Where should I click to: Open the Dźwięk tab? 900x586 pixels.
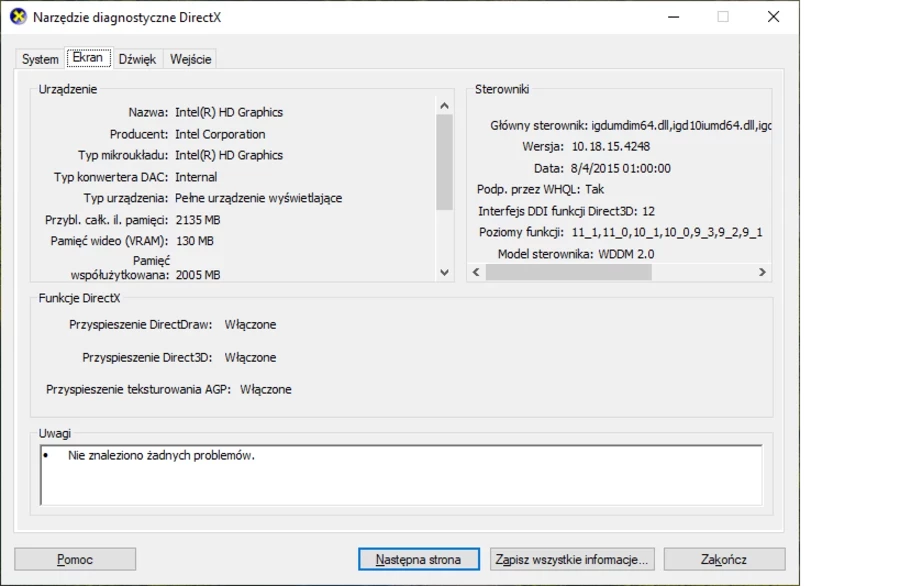pyautogui.click(x=137, y=59)
